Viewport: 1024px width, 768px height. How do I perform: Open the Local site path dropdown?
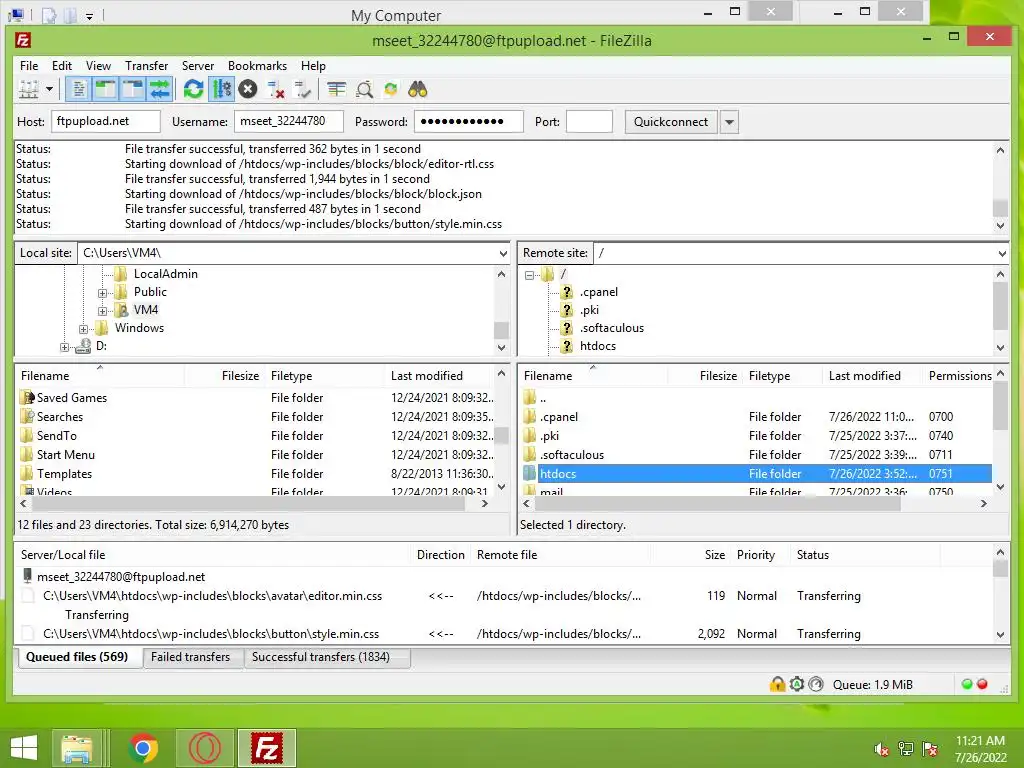pyautogui.click(x=503, y=253)
